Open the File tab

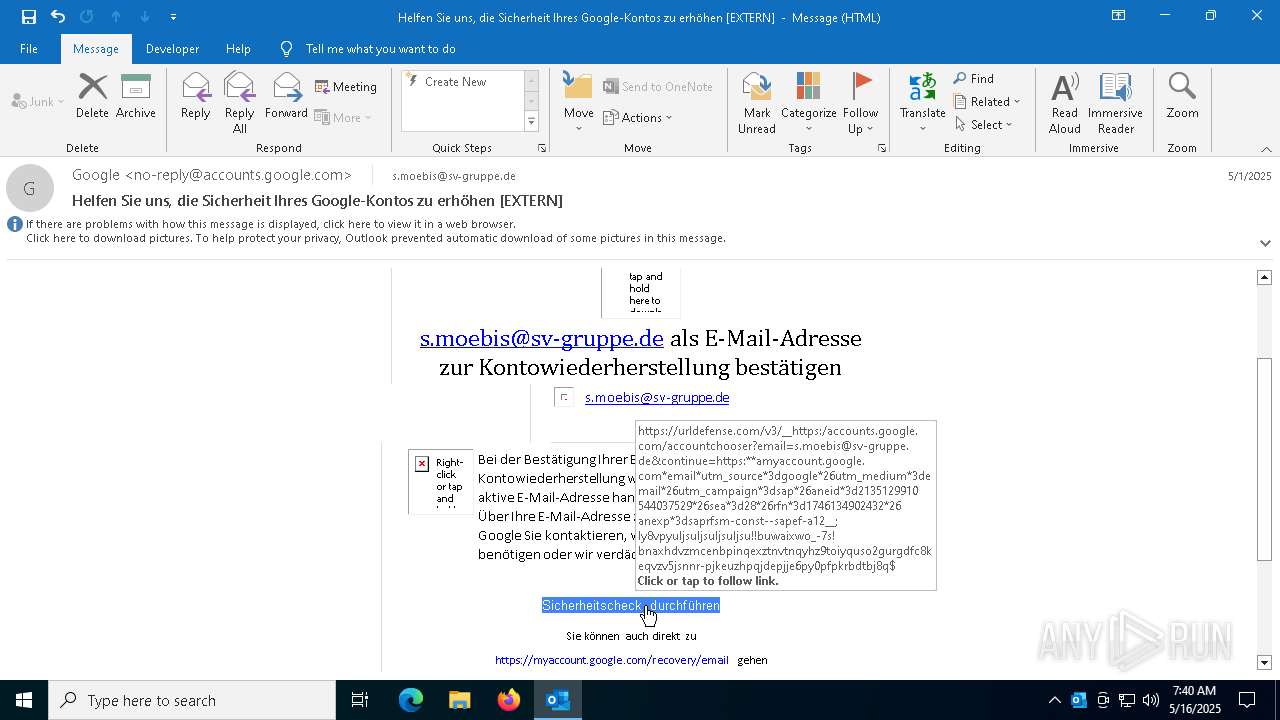(29, 48)
